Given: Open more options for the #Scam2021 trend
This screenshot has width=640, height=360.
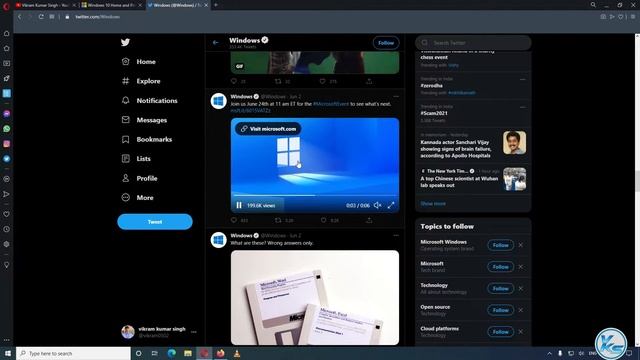Looking at the screenshot, I should (x=522, y=107).
